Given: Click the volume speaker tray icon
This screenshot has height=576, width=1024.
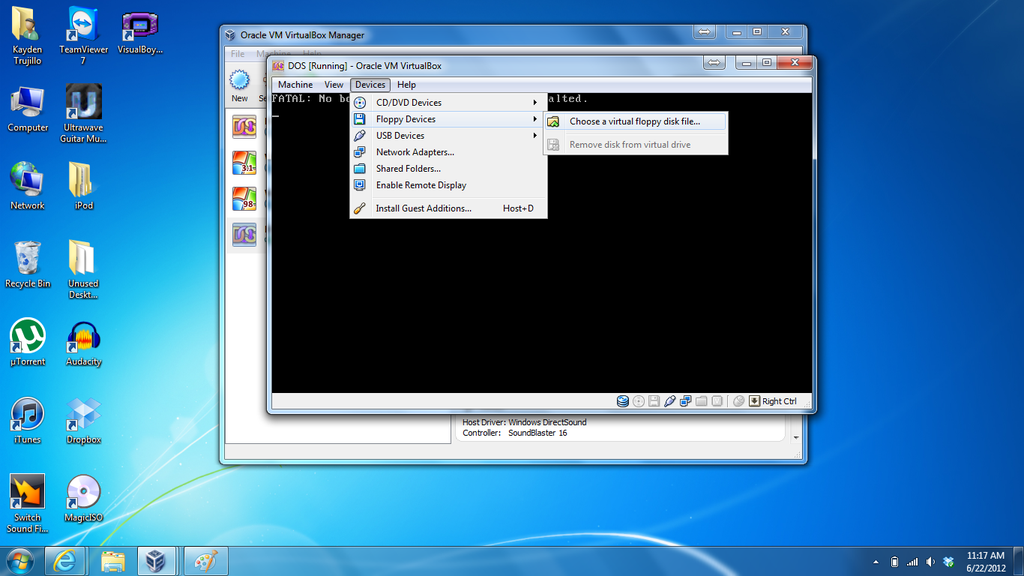Looking at the screenshot, I should (x=931, y=562).
